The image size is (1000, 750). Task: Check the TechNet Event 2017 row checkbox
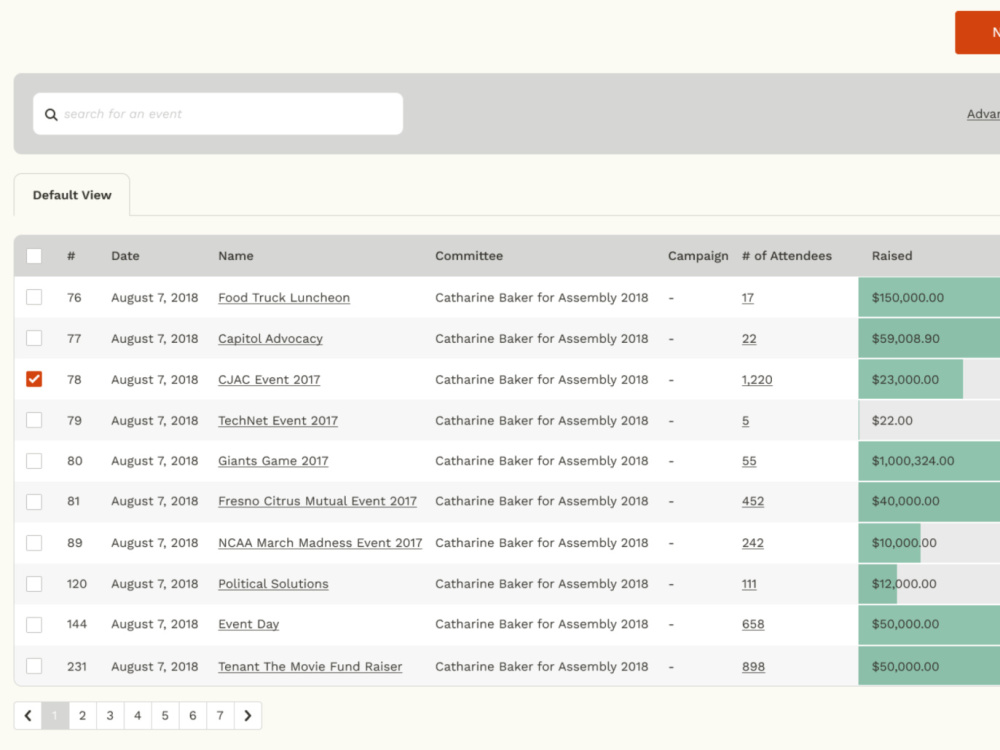[34, 420]
